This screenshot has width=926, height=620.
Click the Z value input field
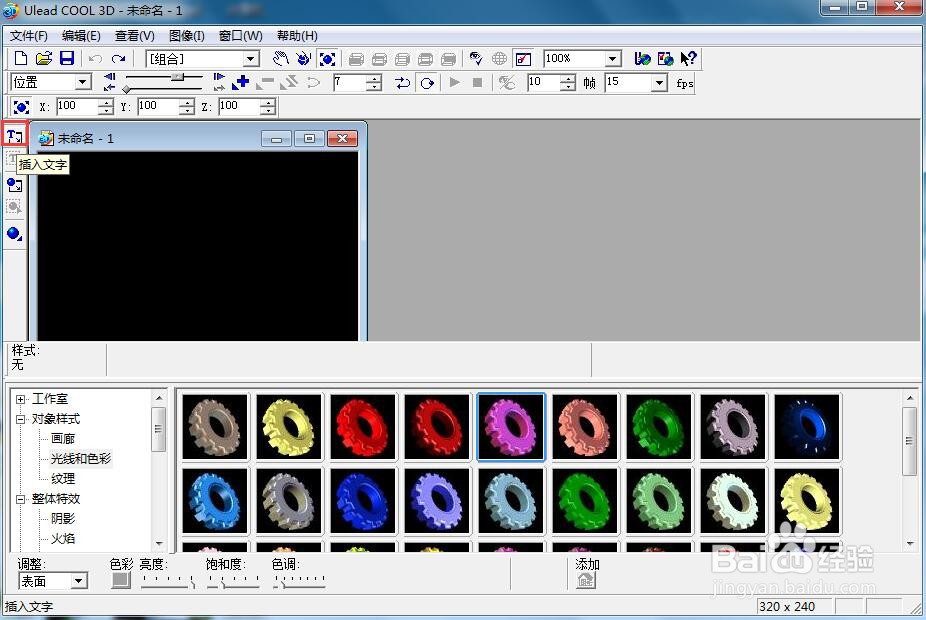tap(239, 106)
